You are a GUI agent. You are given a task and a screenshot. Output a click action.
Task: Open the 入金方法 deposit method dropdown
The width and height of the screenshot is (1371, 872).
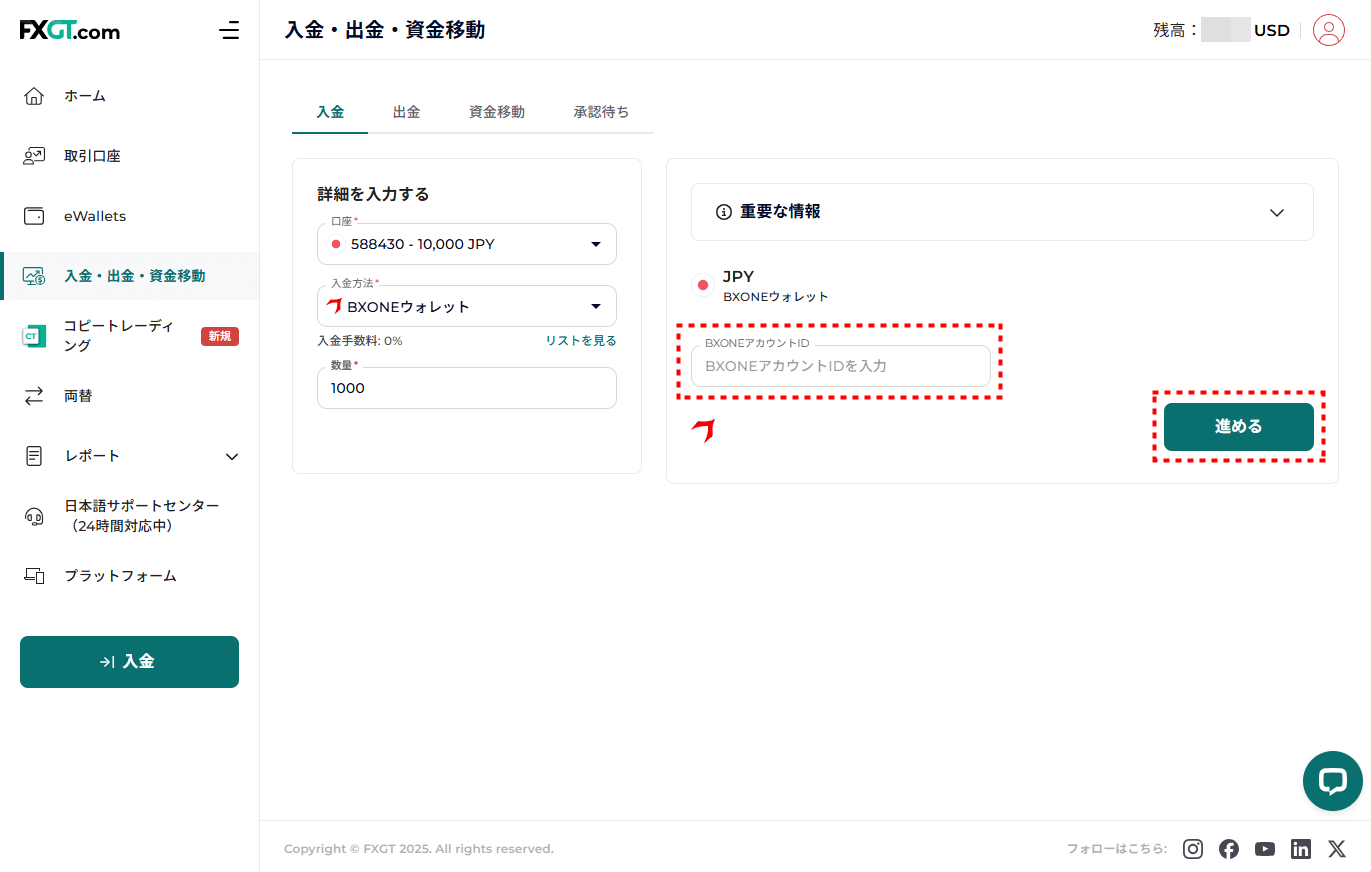click(x=467, y=306)
